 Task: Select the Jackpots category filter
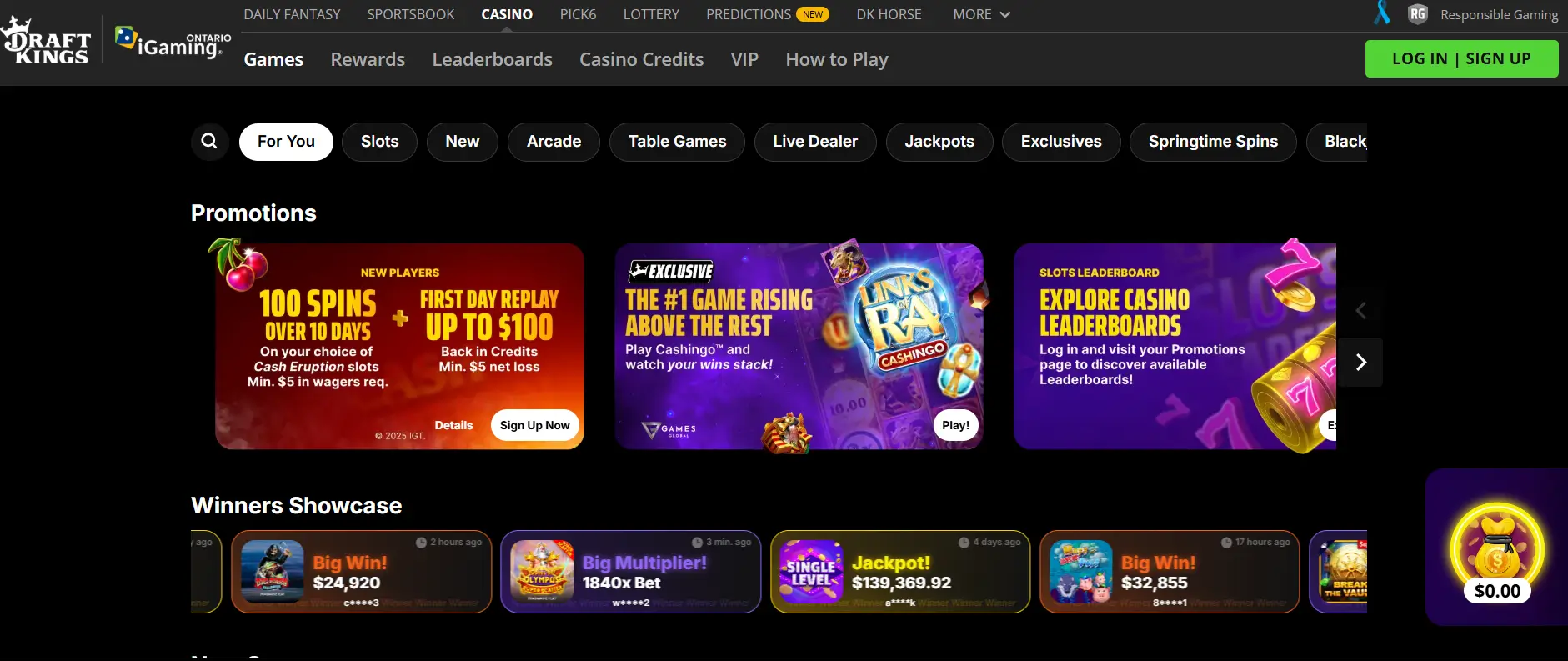(939, 142)
